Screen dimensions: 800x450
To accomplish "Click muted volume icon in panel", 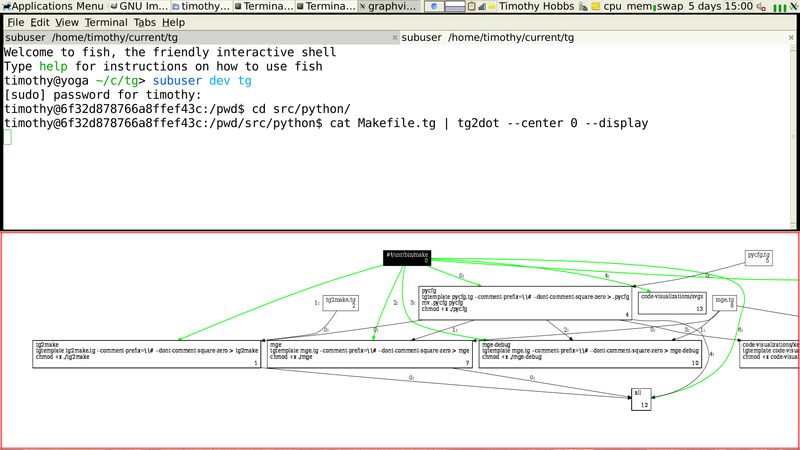I will (761, 6).
